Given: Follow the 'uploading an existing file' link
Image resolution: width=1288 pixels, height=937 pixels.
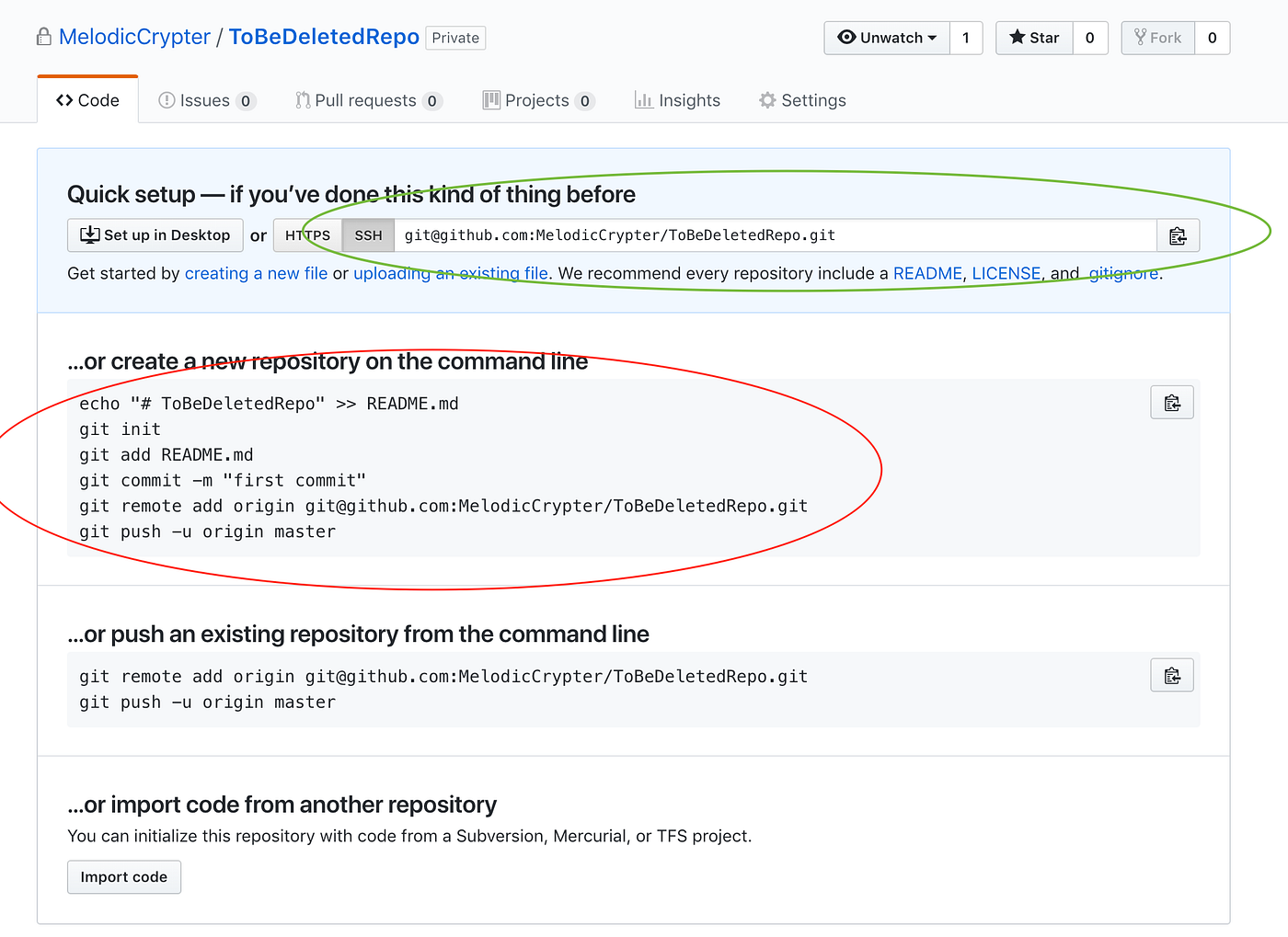Looking at the screenshot, I should point(451,273).
